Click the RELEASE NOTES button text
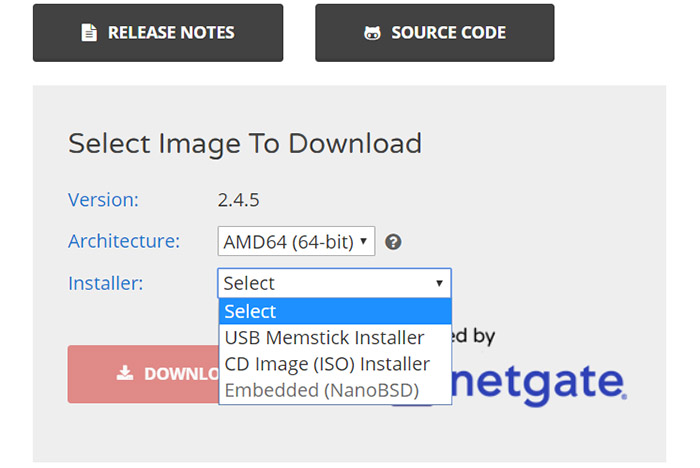 point(171,33)
